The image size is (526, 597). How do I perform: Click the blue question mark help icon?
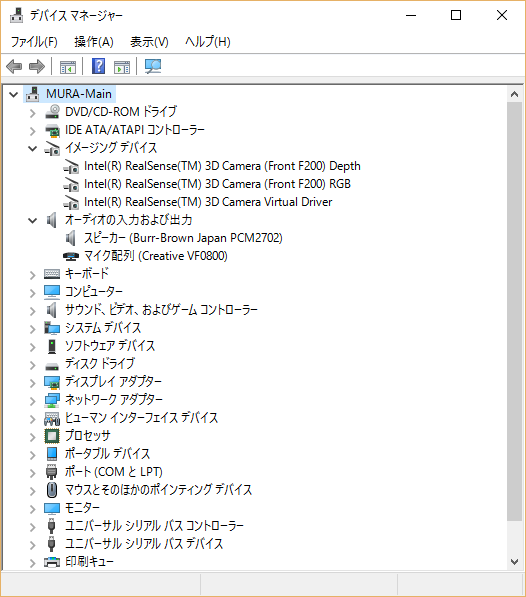[99, 66]
